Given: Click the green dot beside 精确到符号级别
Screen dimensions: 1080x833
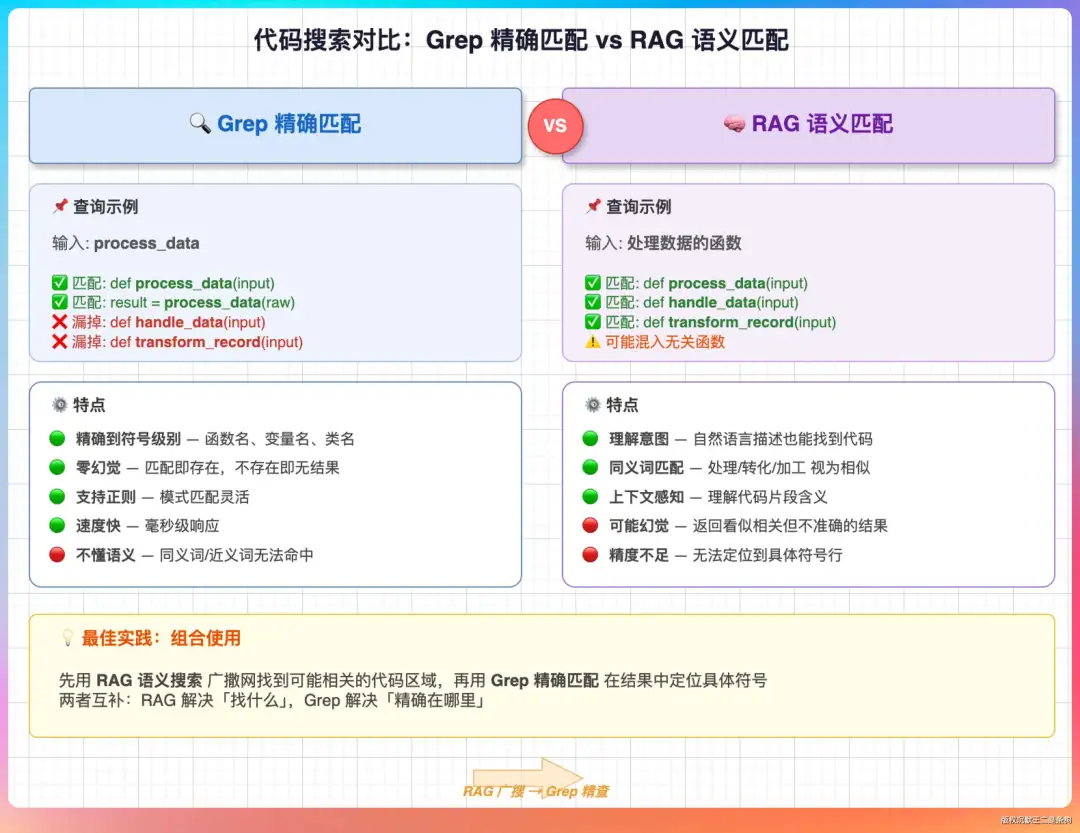Looking at the screenshot, I should (x=57, y=438).
